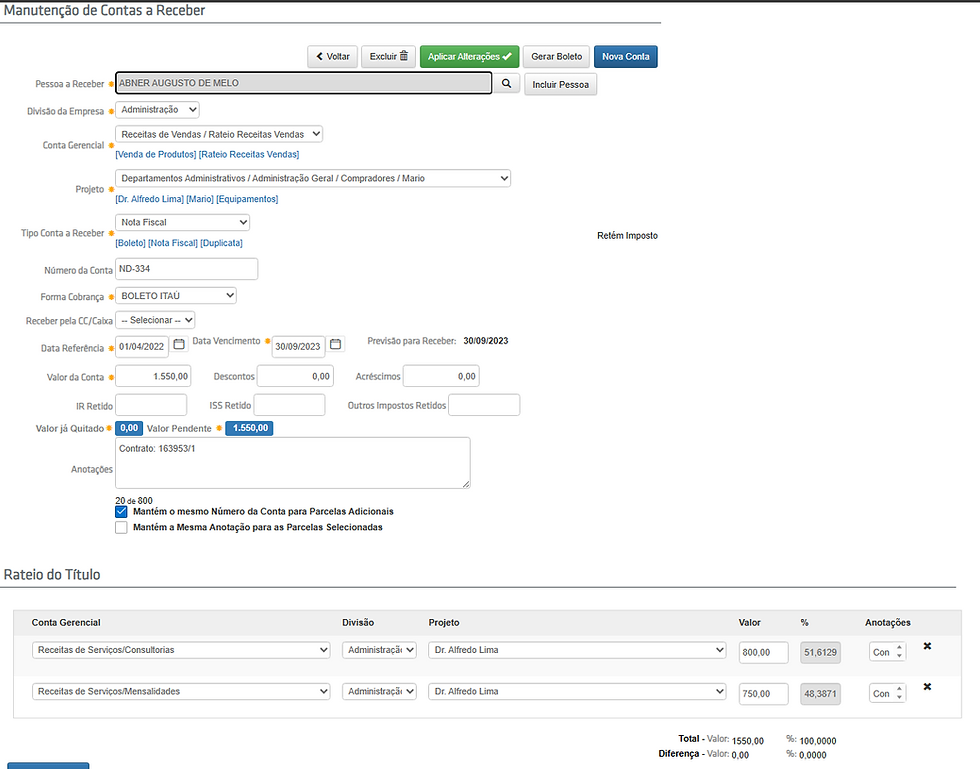This screenshot has width=980, height=769.
Task: Open Forma Cobrança dropdown
Action: point(176,296)
